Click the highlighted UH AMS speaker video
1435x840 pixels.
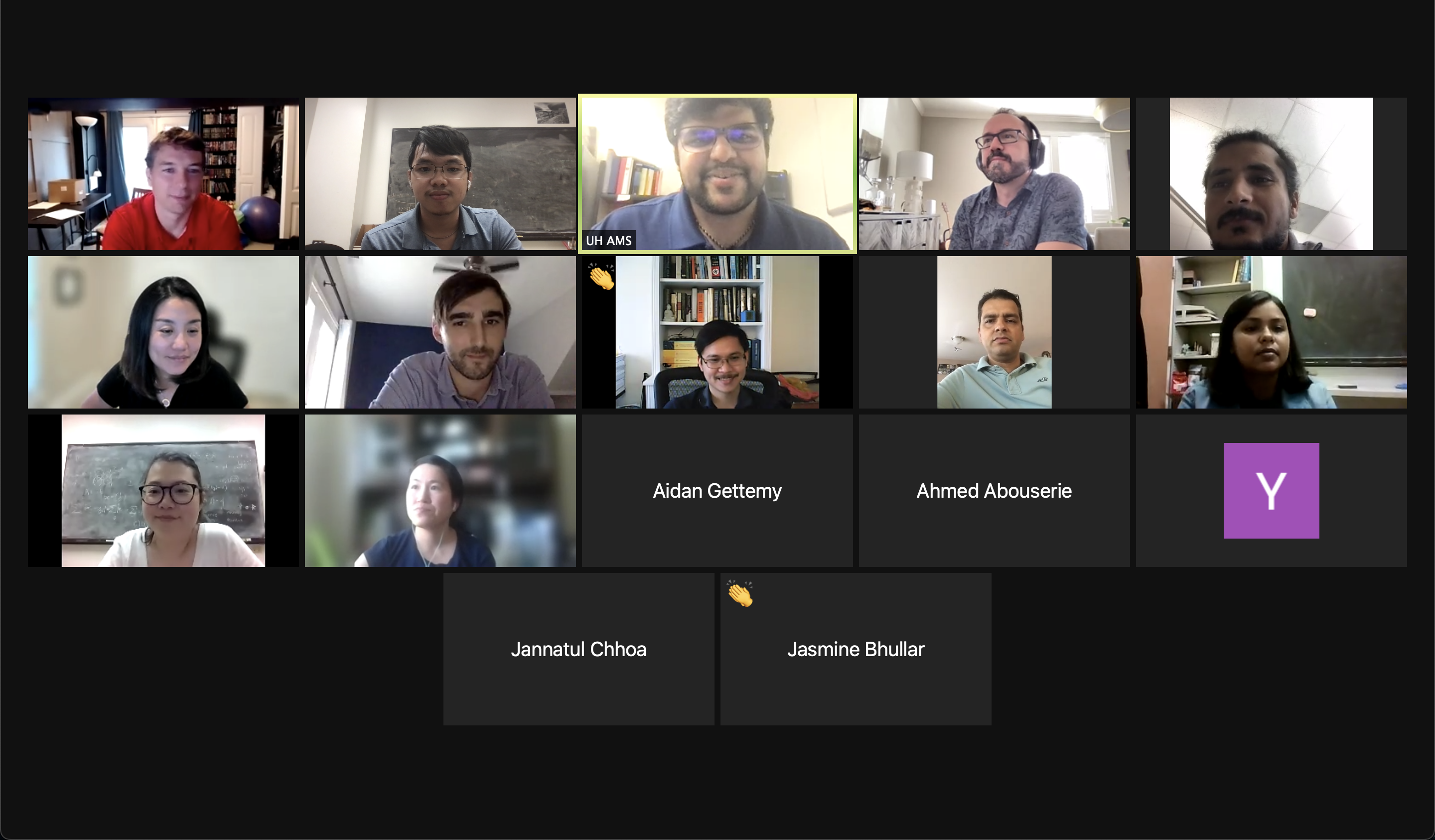(x=717, y=174)
